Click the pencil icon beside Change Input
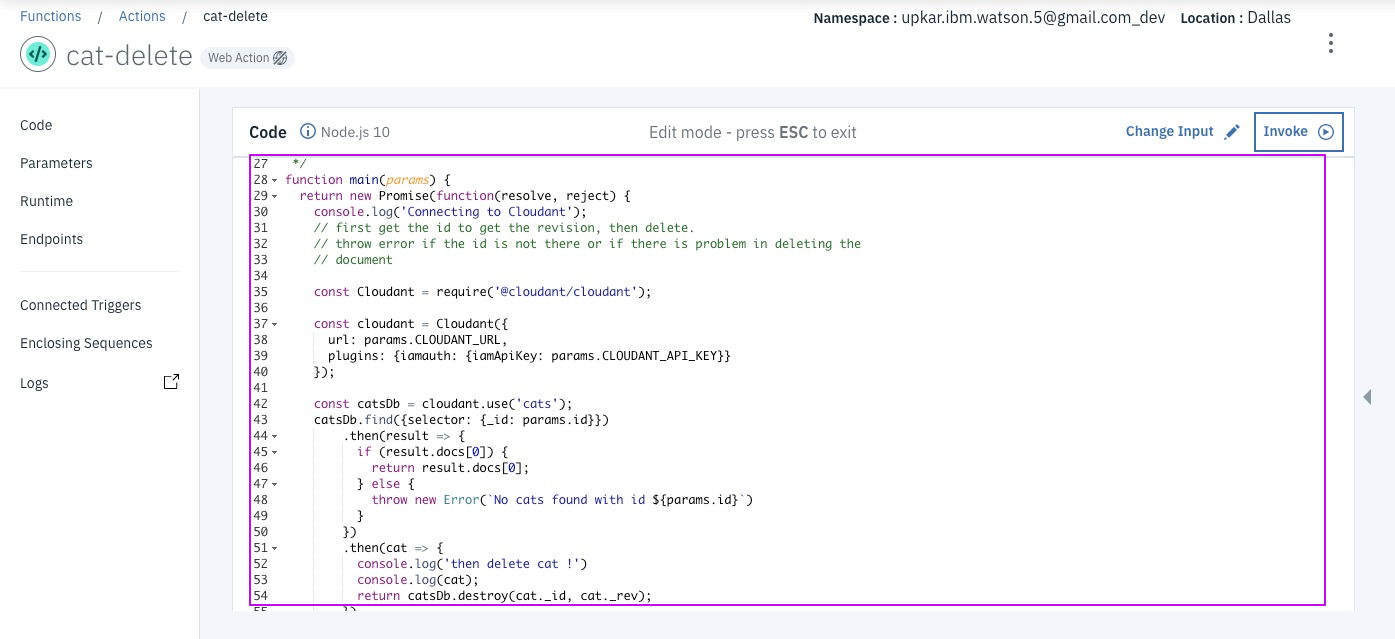The width and height of the screenshot is (1395, 639). click(1232, 132)
